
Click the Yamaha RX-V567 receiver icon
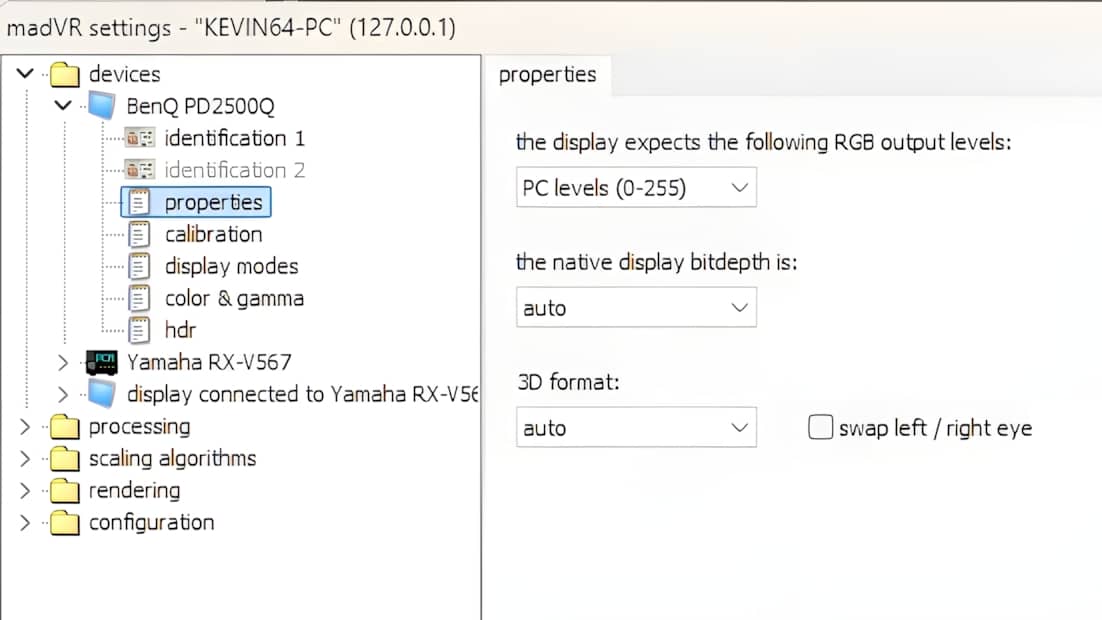[101, 362]
